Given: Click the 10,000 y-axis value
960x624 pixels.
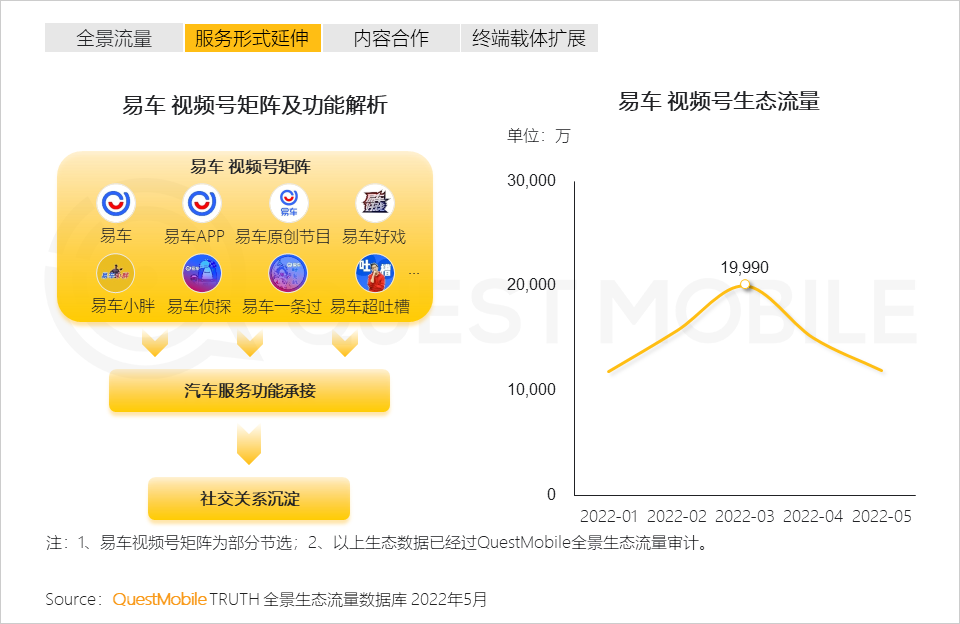Looking at the screenshot, I should 531,389.
